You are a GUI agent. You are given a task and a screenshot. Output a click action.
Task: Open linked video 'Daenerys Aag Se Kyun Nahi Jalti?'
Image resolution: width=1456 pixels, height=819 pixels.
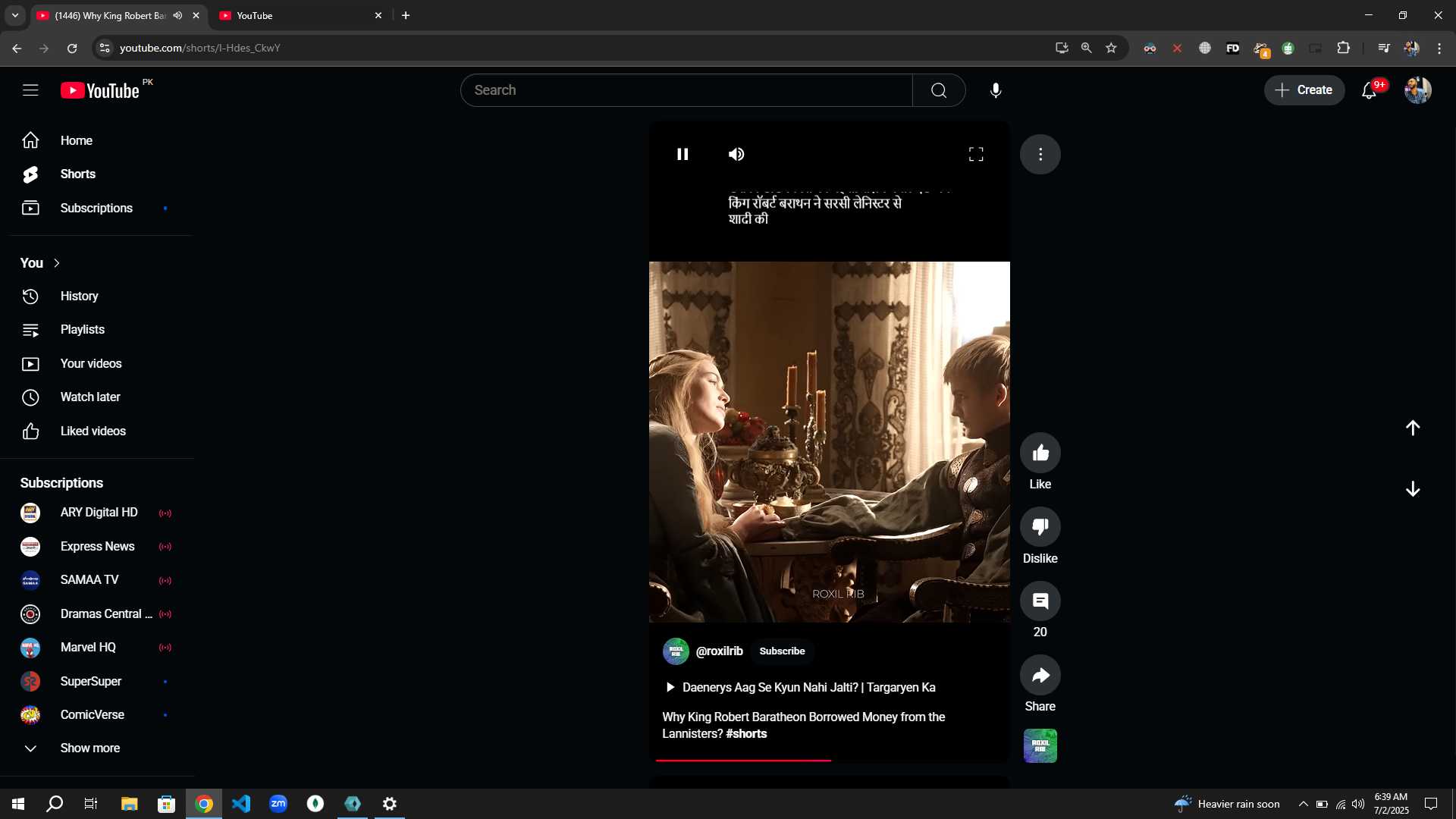(800, 687)
